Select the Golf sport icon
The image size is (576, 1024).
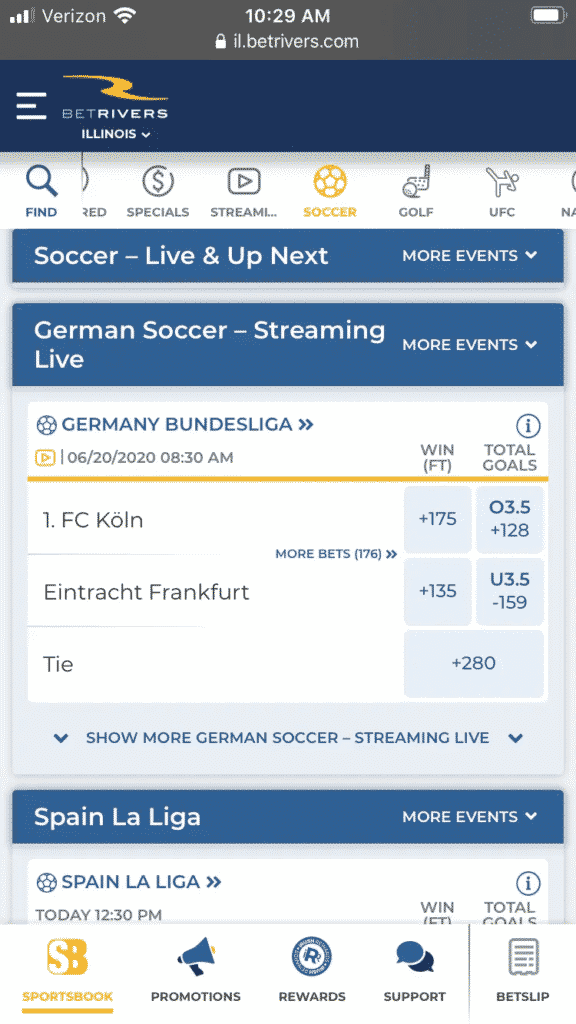tap(416, 182)
